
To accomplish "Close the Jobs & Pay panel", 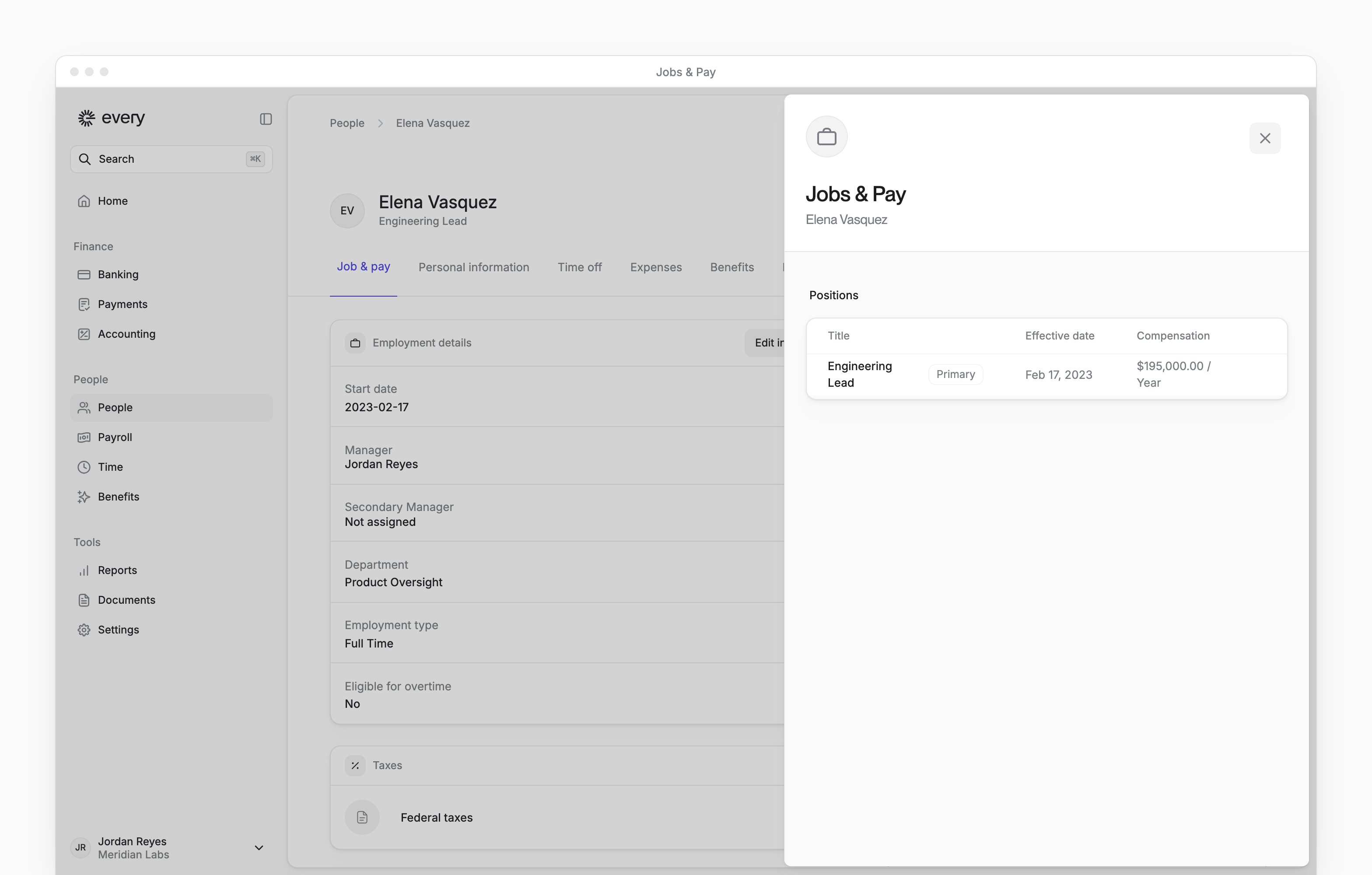I will click(x=1265, y=138).
